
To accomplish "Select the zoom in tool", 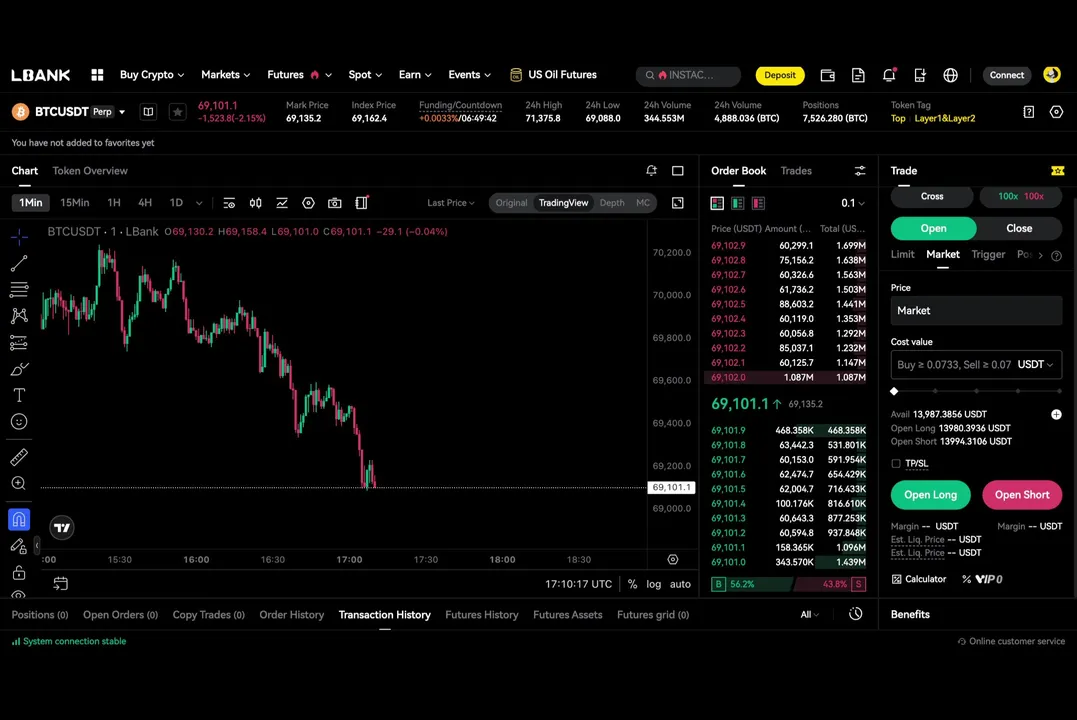I will 19,483.
